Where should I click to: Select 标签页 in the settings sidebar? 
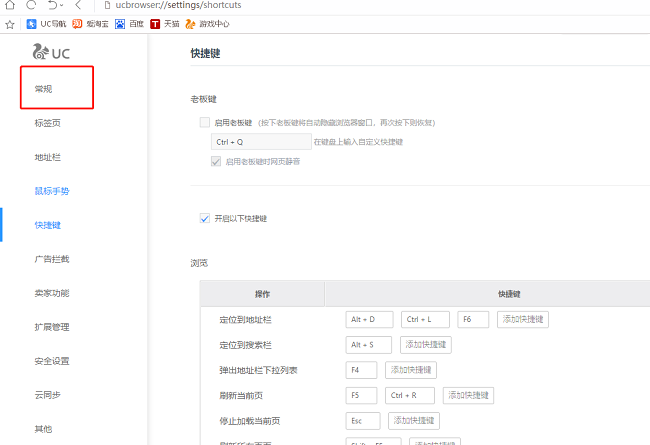click(x=47, y=123)
